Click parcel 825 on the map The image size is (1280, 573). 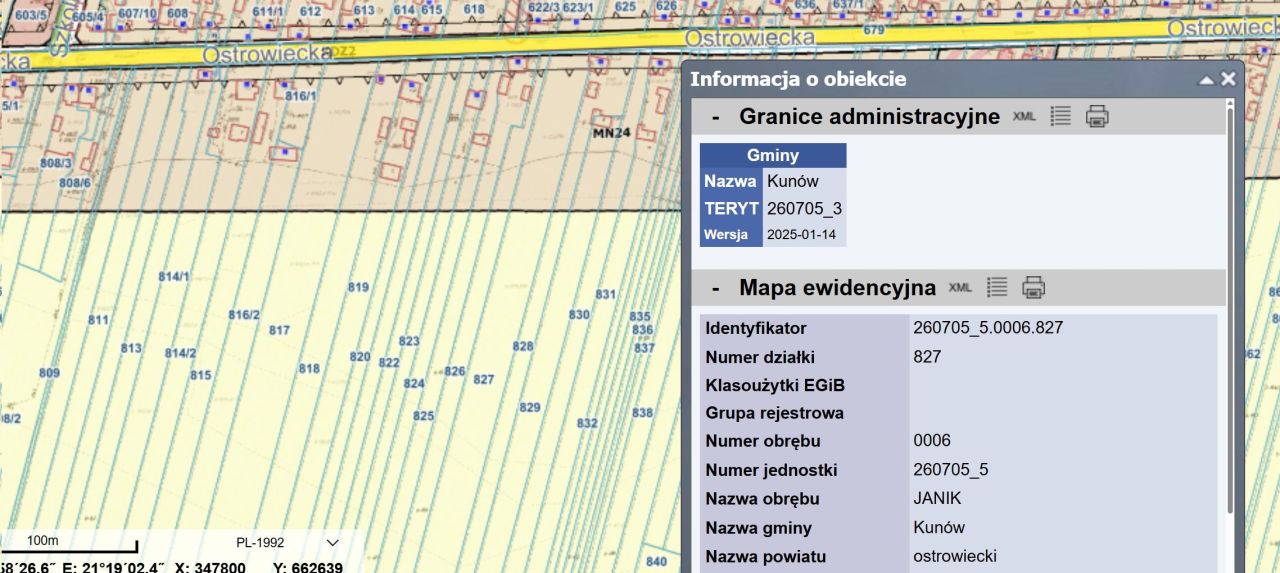point(424,416)
